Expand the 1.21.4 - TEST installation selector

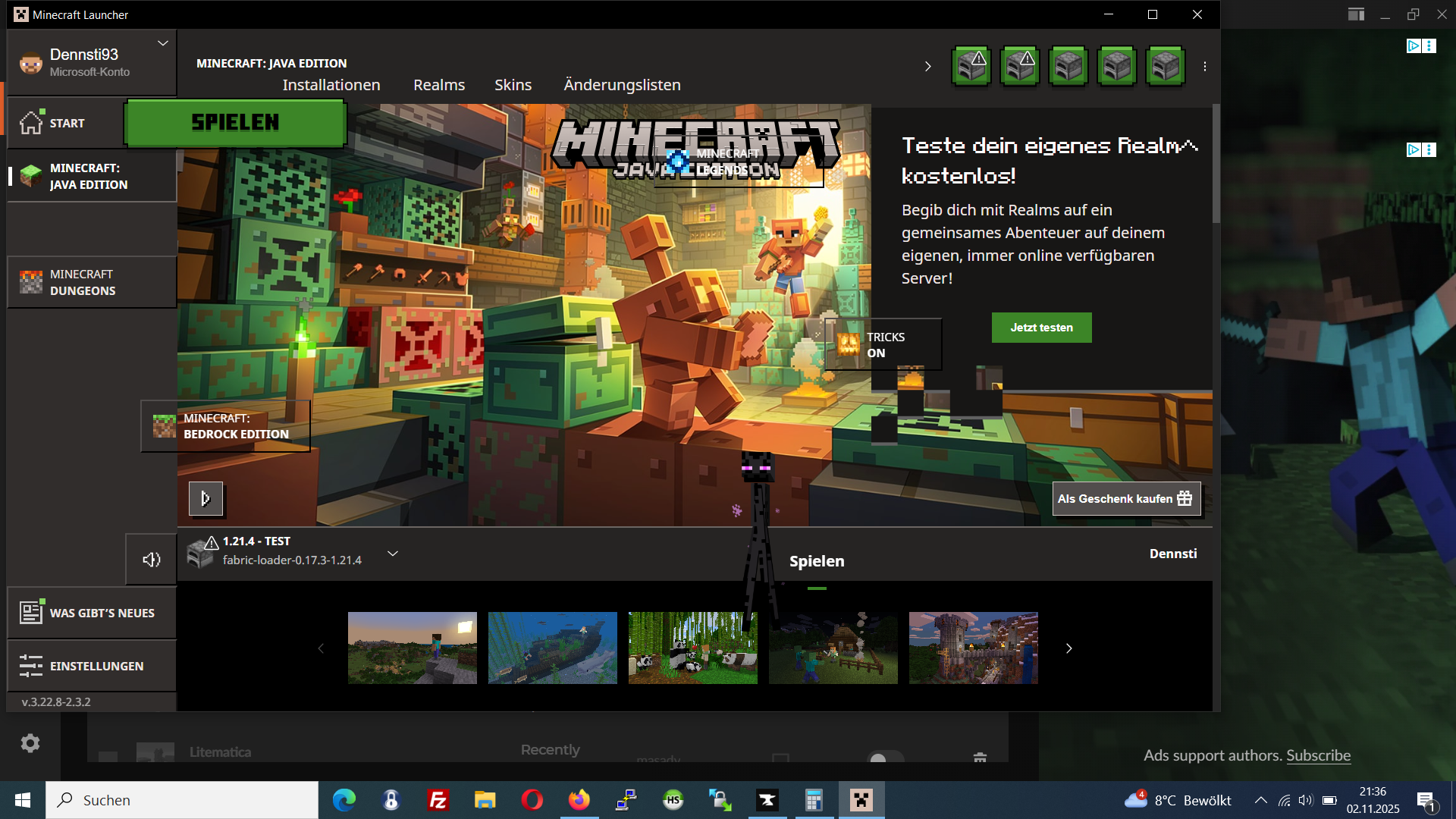(393, 554)
